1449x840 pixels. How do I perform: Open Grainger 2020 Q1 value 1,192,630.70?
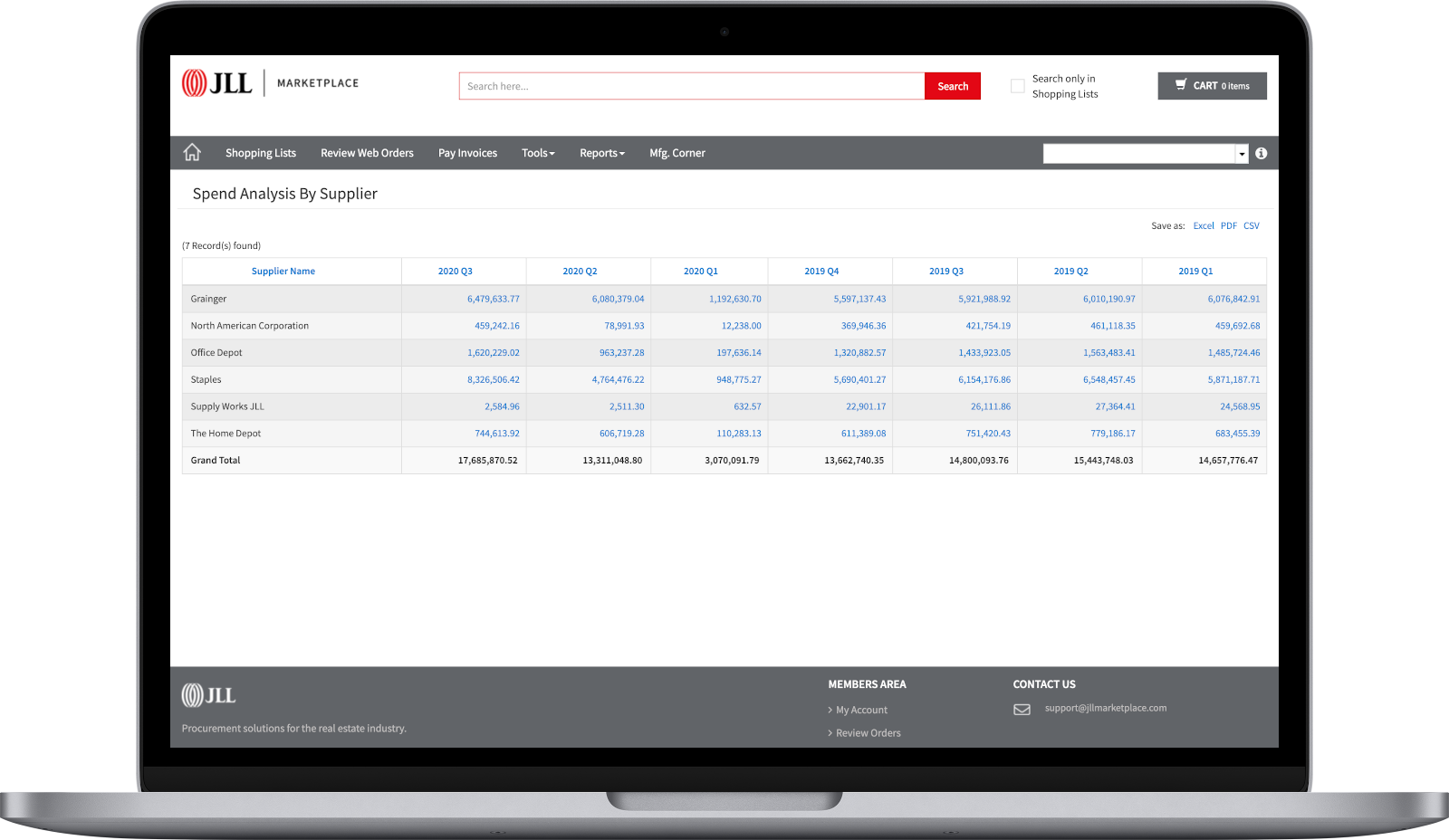(735, 299)
